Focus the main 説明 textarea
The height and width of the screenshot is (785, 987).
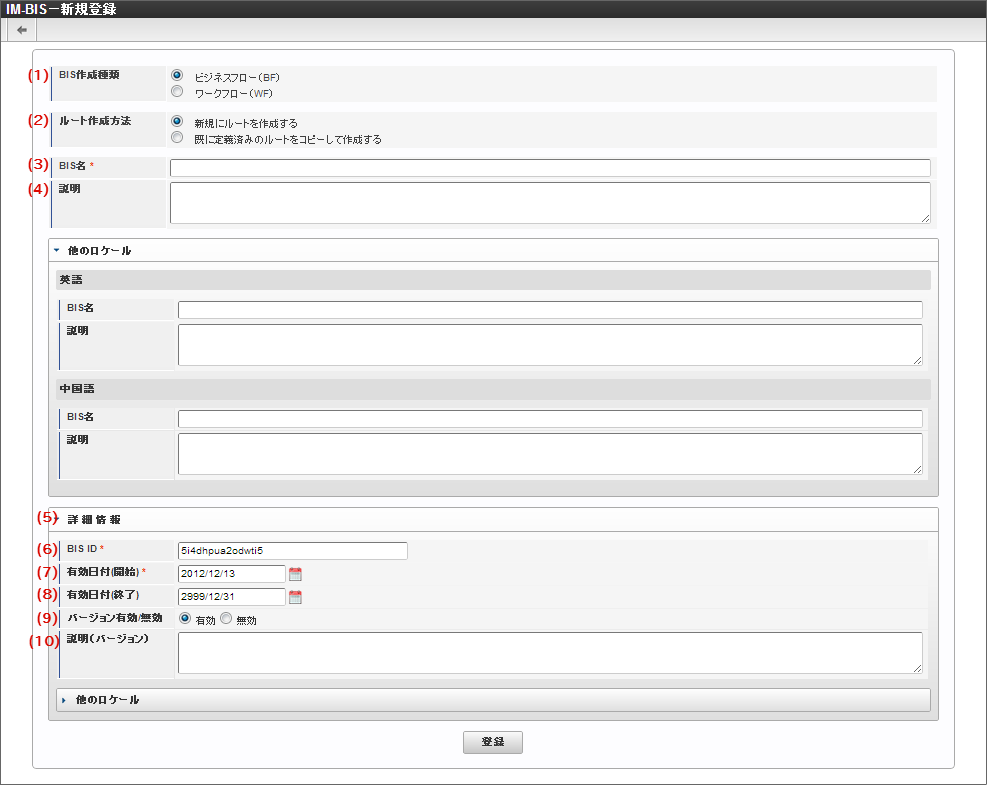[550, 203]
